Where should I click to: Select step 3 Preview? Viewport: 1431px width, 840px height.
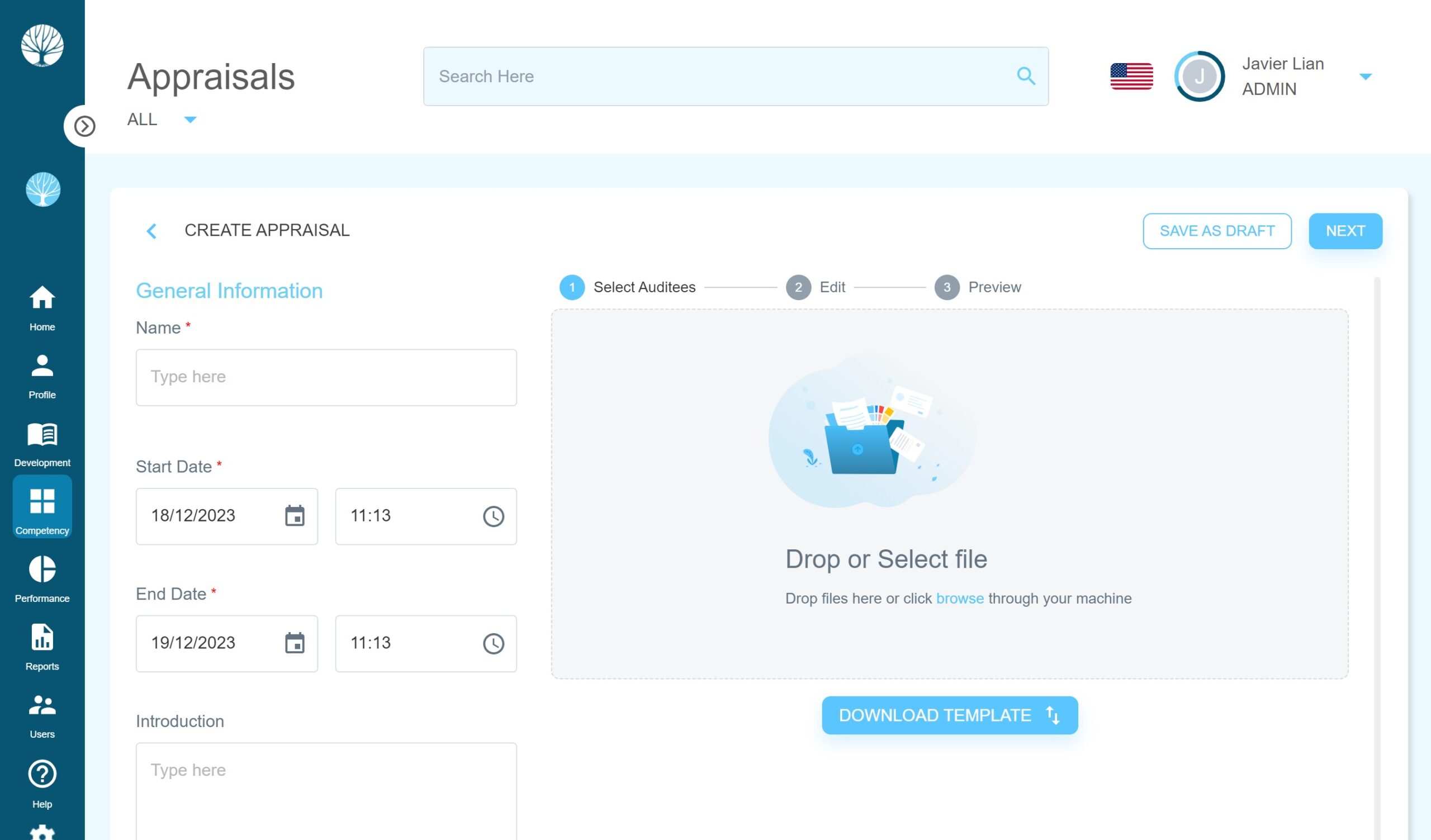point(978,287)
